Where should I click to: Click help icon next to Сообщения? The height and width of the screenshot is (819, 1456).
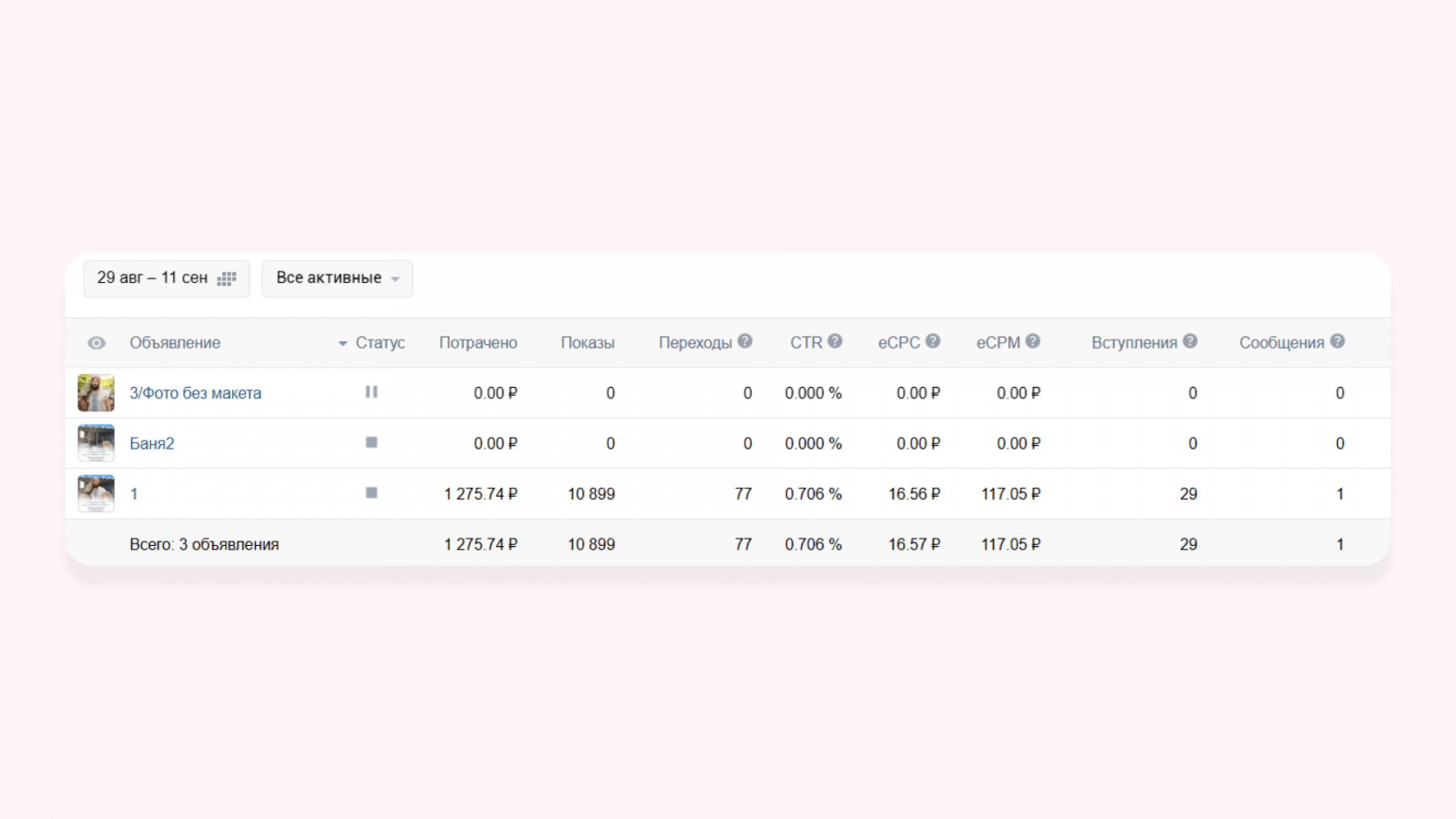click(x=1338, y=341)
